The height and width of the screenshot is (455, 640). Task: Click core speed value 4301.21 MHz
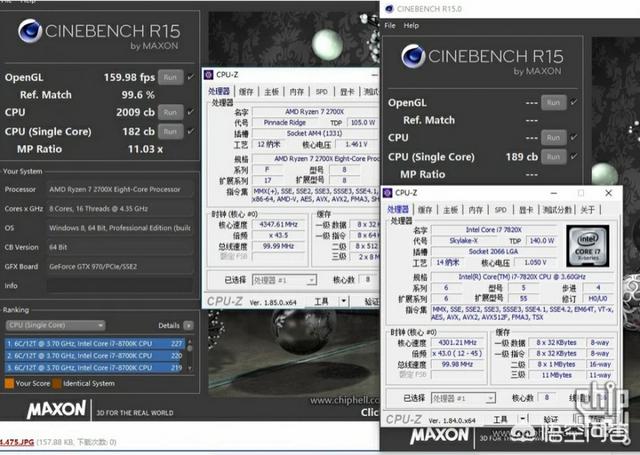click(x=457, y=342)
